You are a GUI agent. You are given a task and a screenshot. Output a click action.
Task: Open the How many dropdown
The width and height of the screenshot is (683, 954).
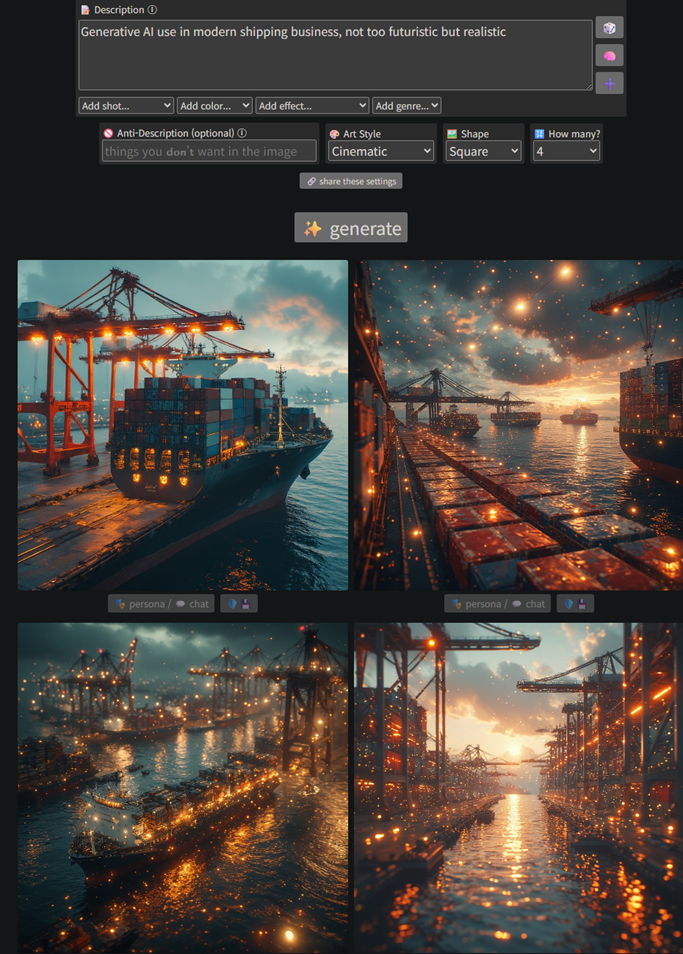566,151
